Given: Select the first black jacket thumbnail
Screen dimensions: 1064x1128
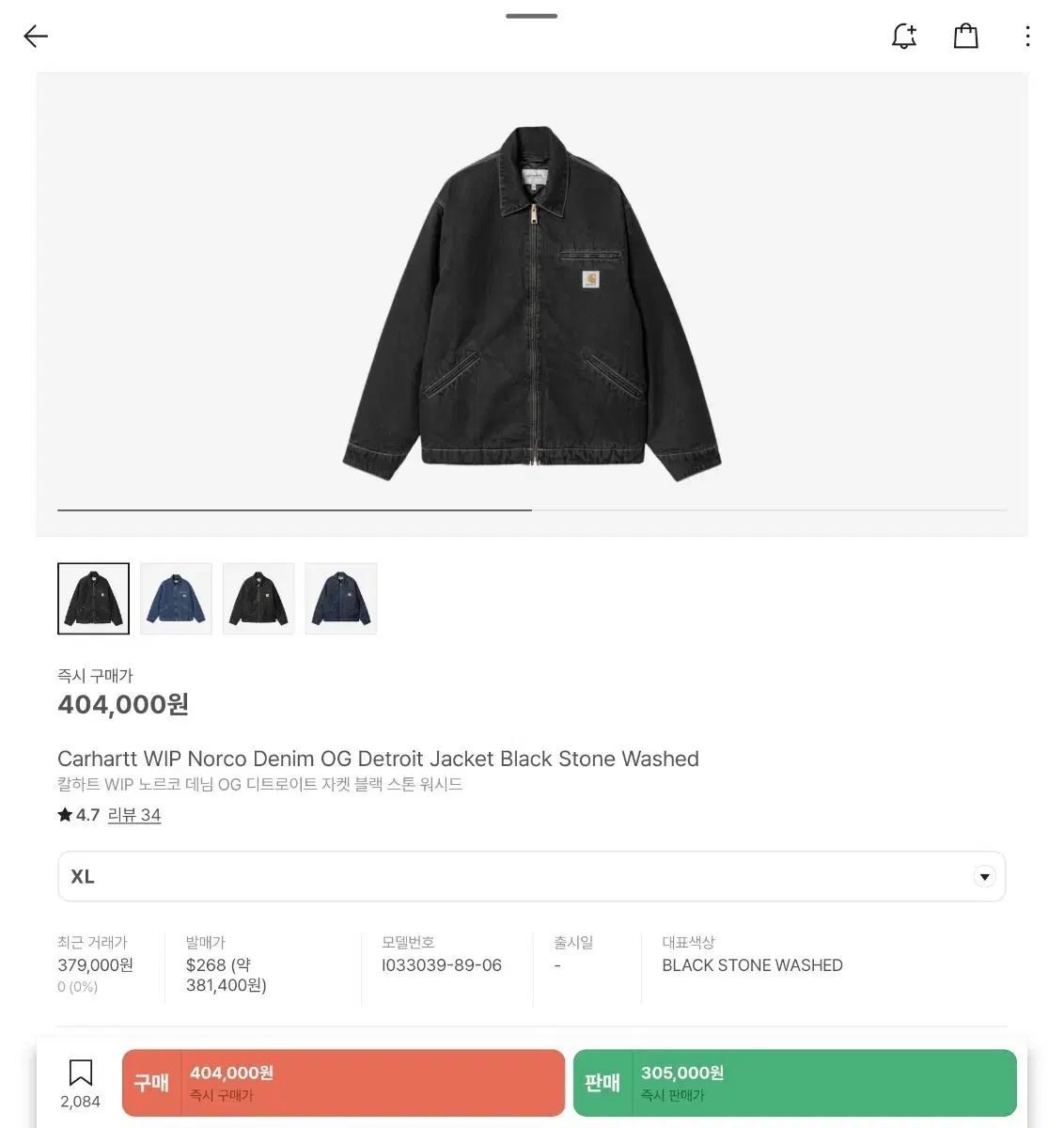Looking at the screenshot, I should click(93, 599).
